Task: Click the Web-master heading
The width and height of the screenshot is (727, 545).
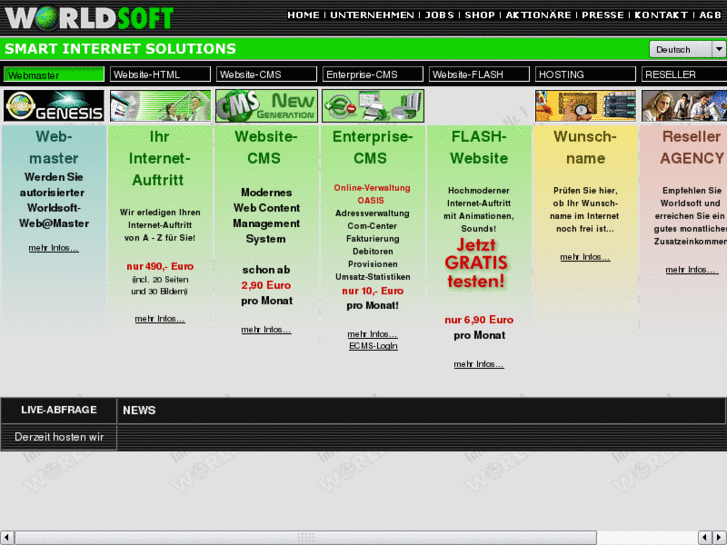Action: pyautogui.click(x=54, y=147)
